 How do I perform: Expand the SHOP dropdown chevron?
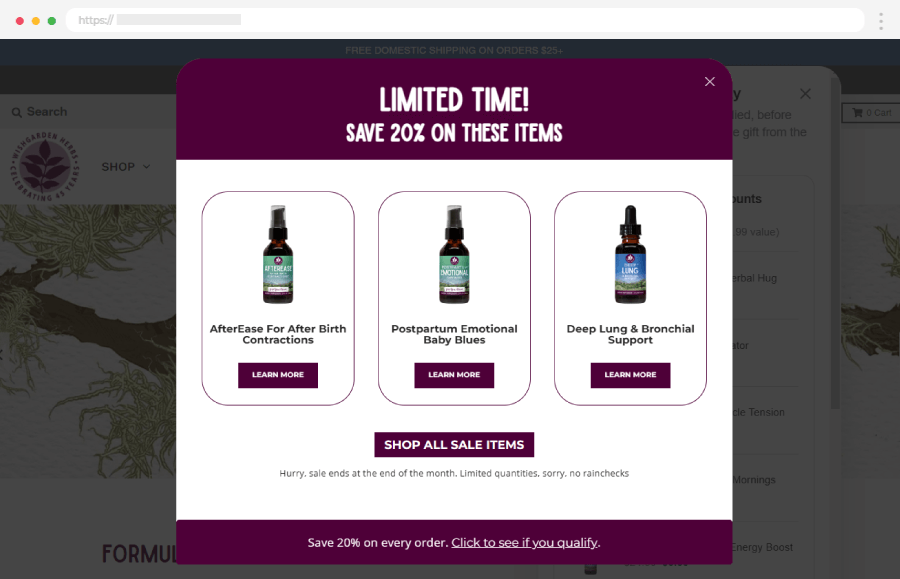pyautogui.click(x=146, y=166)
